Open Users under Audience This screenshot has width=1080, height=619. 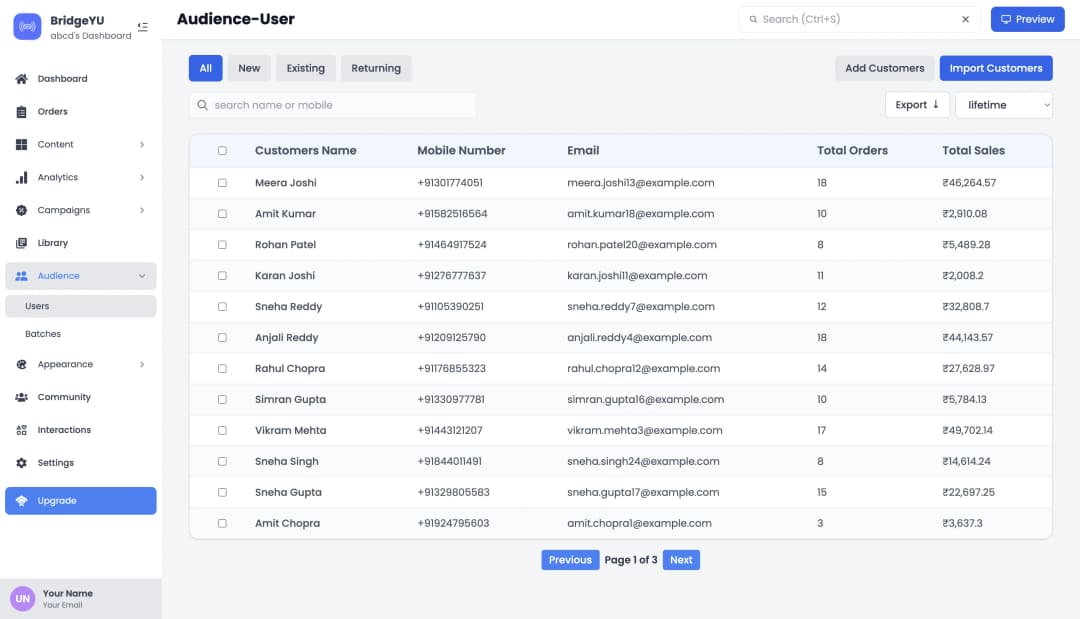point(81,306)
